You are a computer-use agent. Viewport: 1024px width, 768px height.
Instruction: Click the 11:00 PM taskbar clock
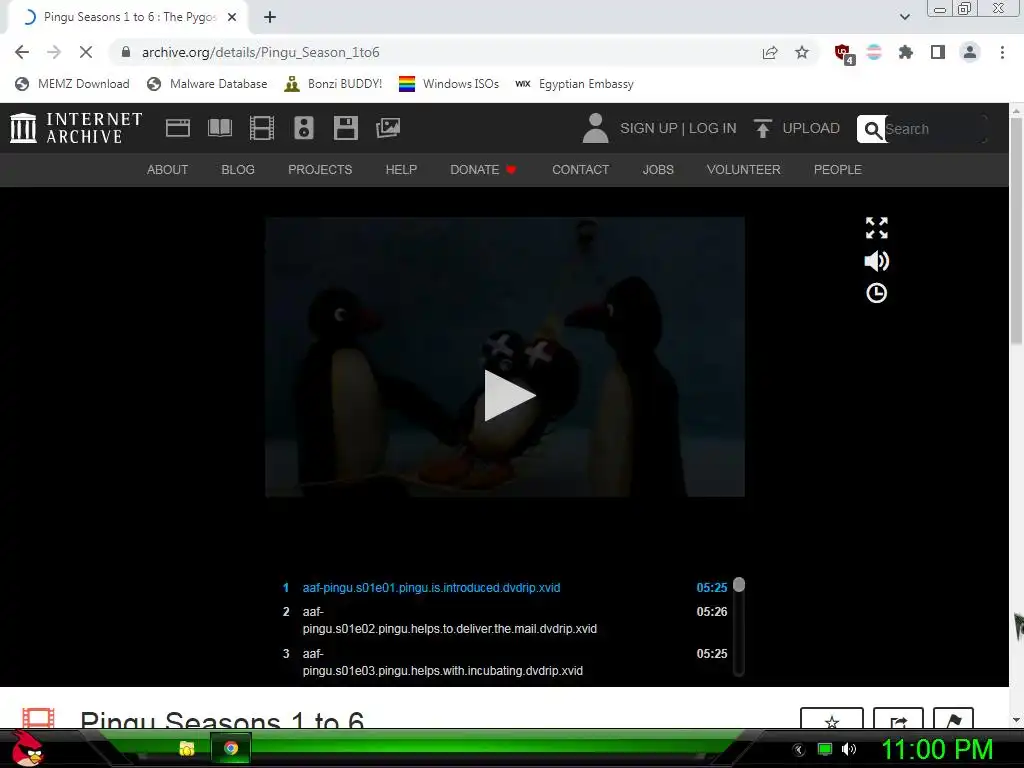937,749
